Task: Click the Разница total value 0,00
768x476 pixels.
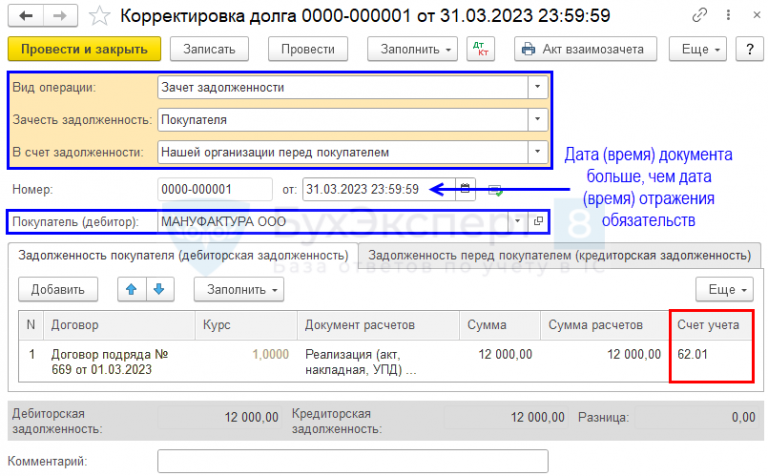Action: coord(696,417)
